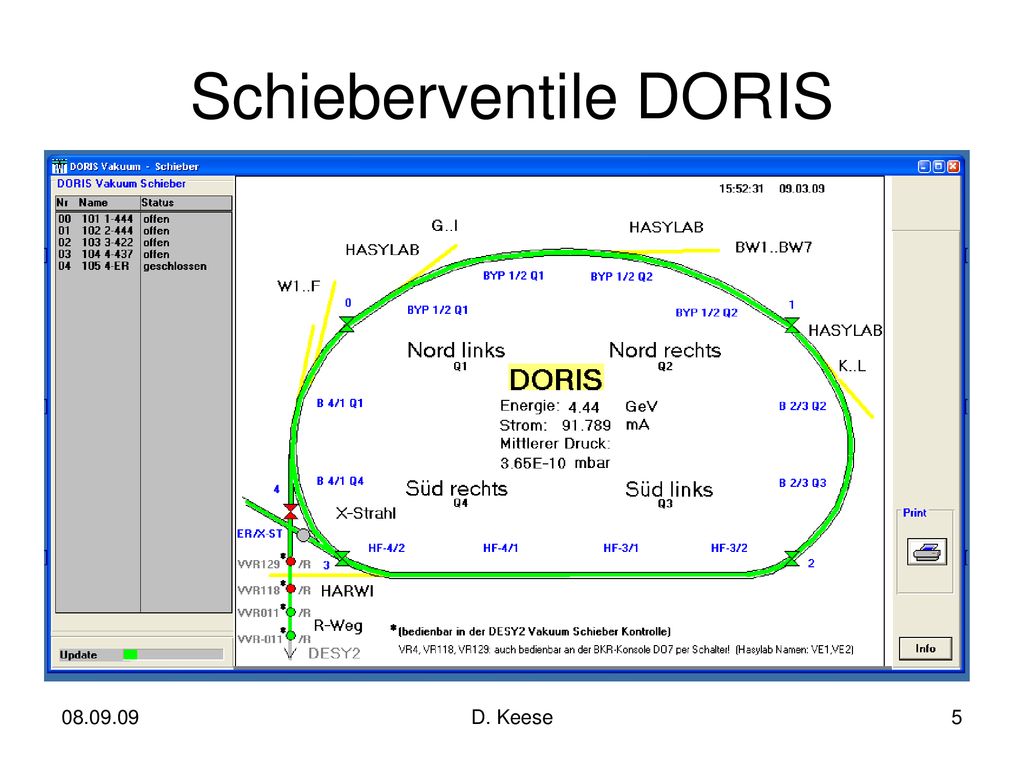Click the W1..F beamline label
1024x768 pixels.
pos(298,286)
